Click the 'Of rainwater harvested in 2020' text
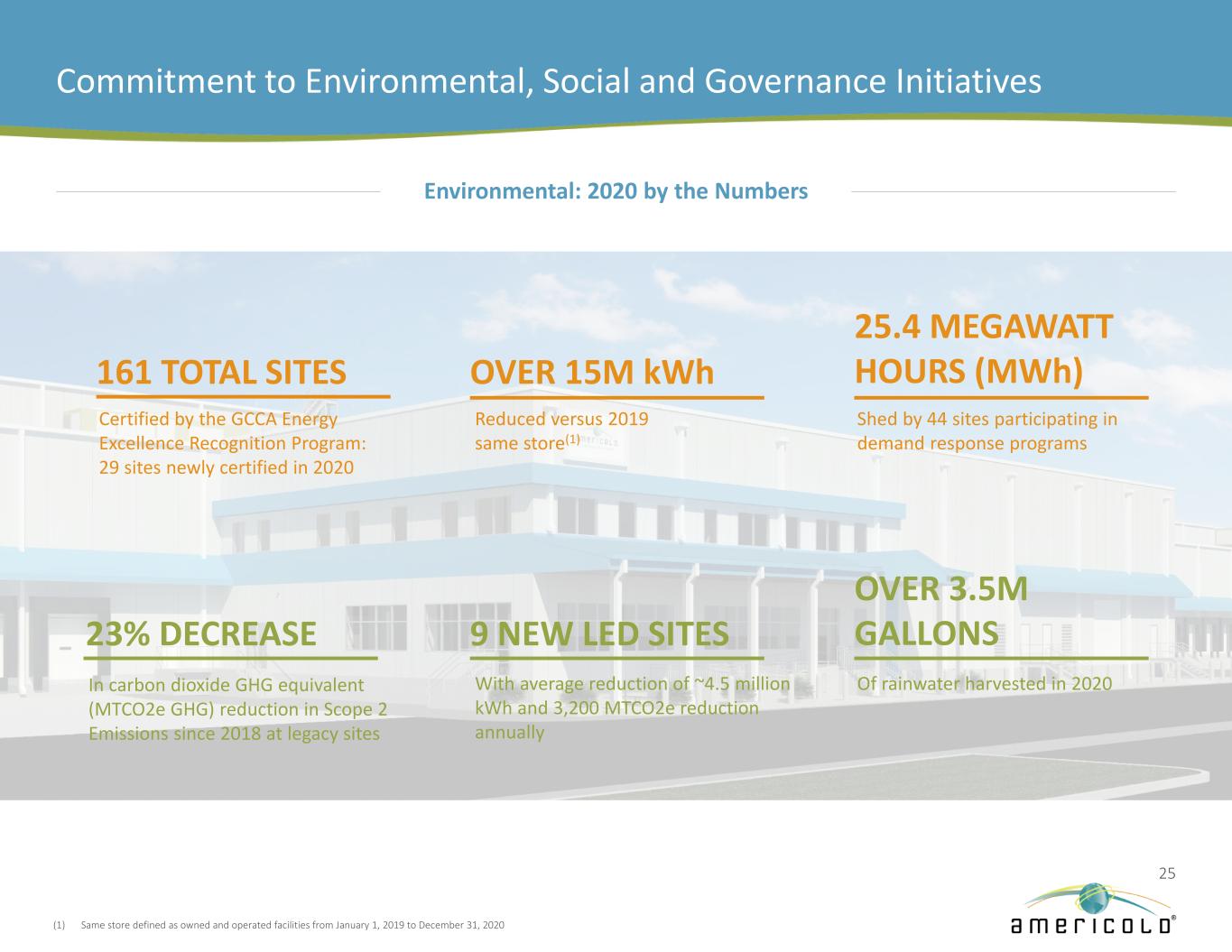This screenshot has width=1232, height=952. [x=984, y=684]
